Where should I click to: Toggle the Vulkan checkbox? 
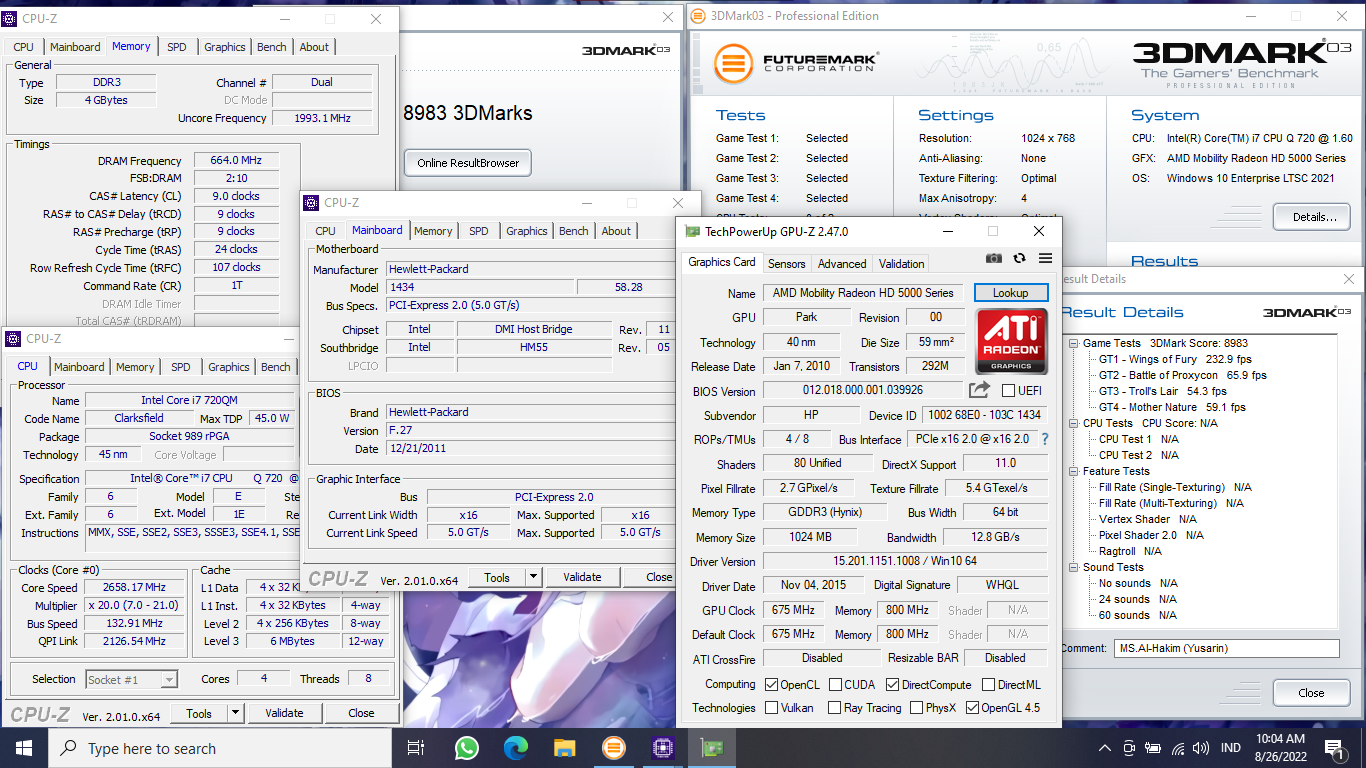[x=771, y=708]
